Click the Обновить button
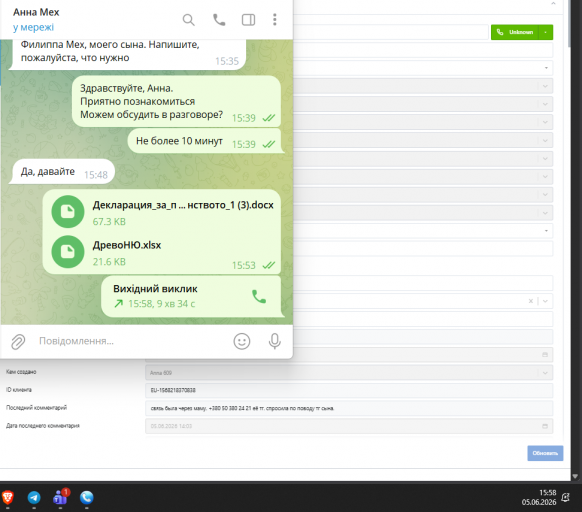This screenshot has height=512, width=582. [545, 453]
